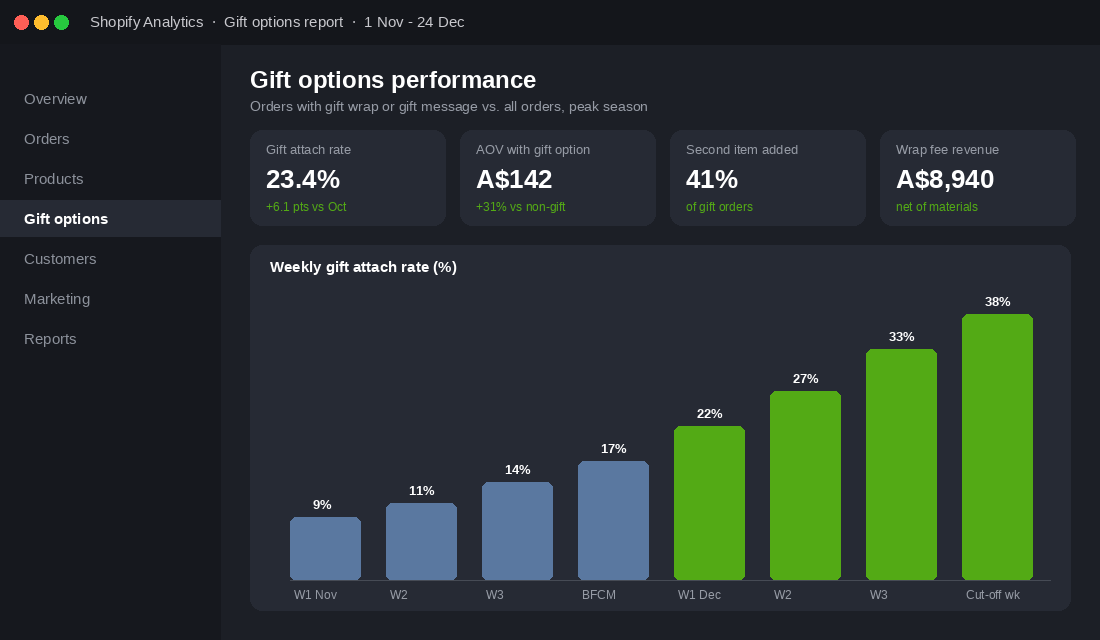Click the green maximize window button
The width and height of the screenshot is (1100, 640).
[x=62, y=22]
